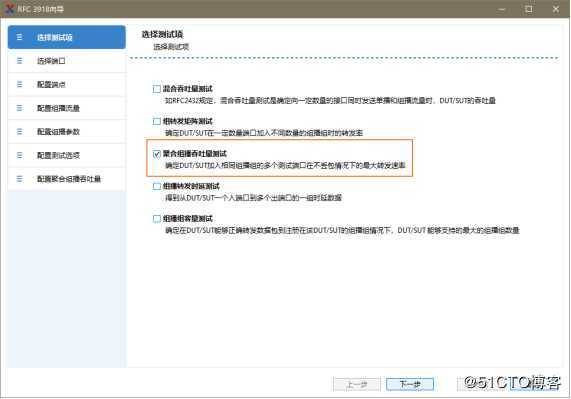The height and width of the screenshot is (399, 571).
Task: Open the 配置组播参数 step
Action: (x=67, y=132)
